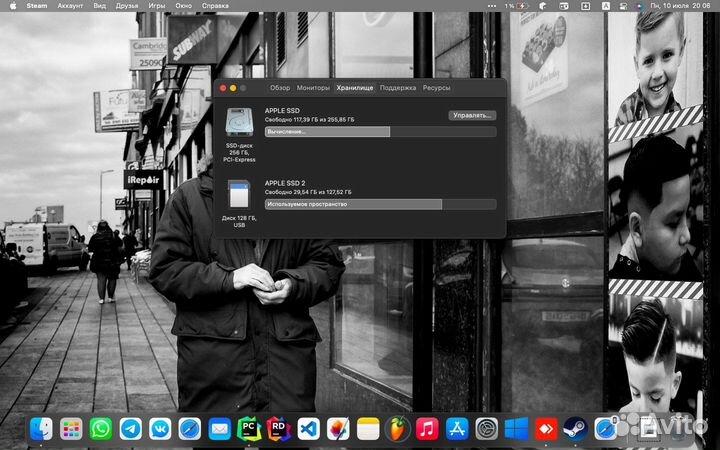The width and height of the screenshot is (720, 450).
Task: Click 'Свободно 117,39 ГБ из 255,85 ГБ' text
Action: 309,119
